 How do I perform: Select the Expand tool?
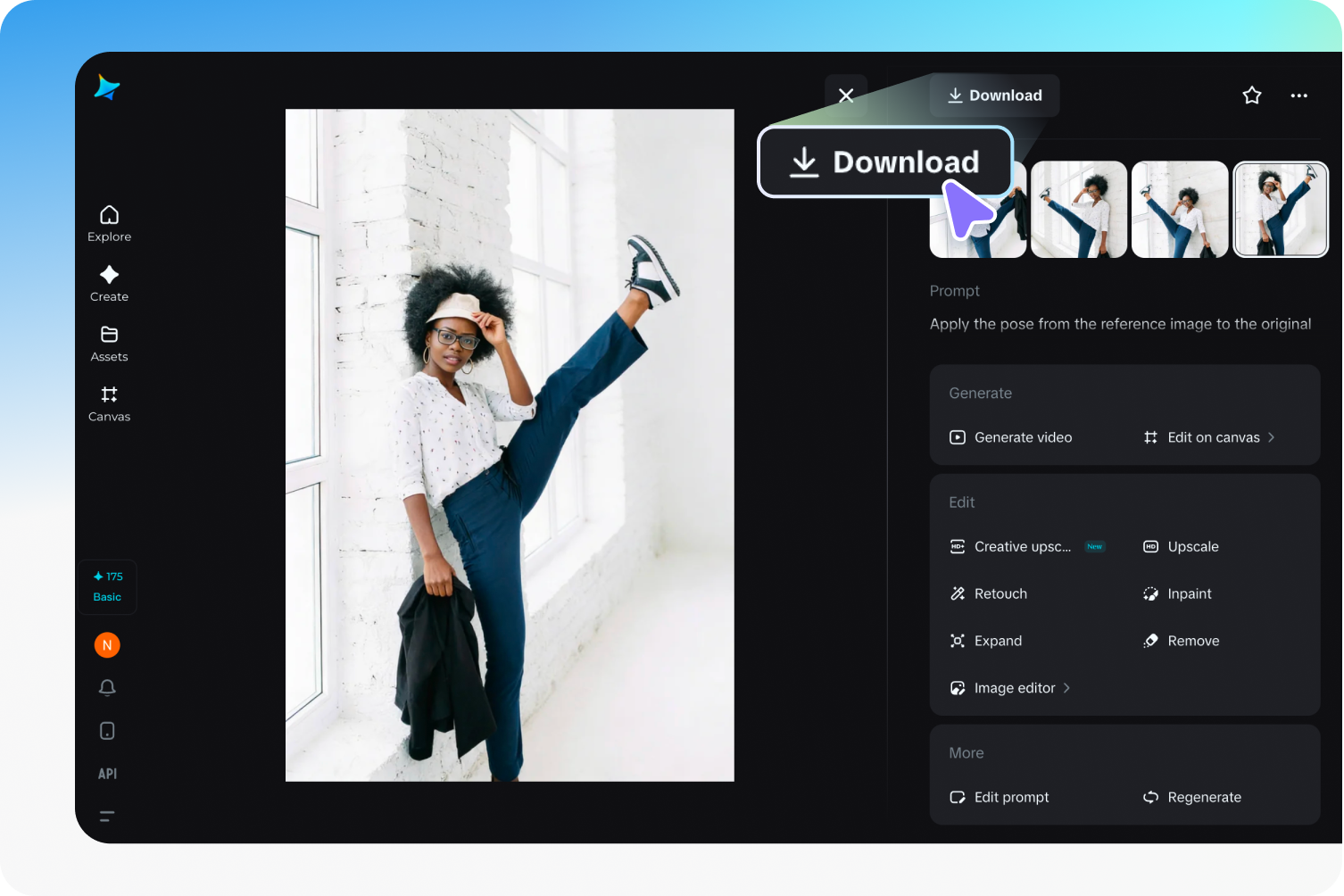[x=998, y=640]
